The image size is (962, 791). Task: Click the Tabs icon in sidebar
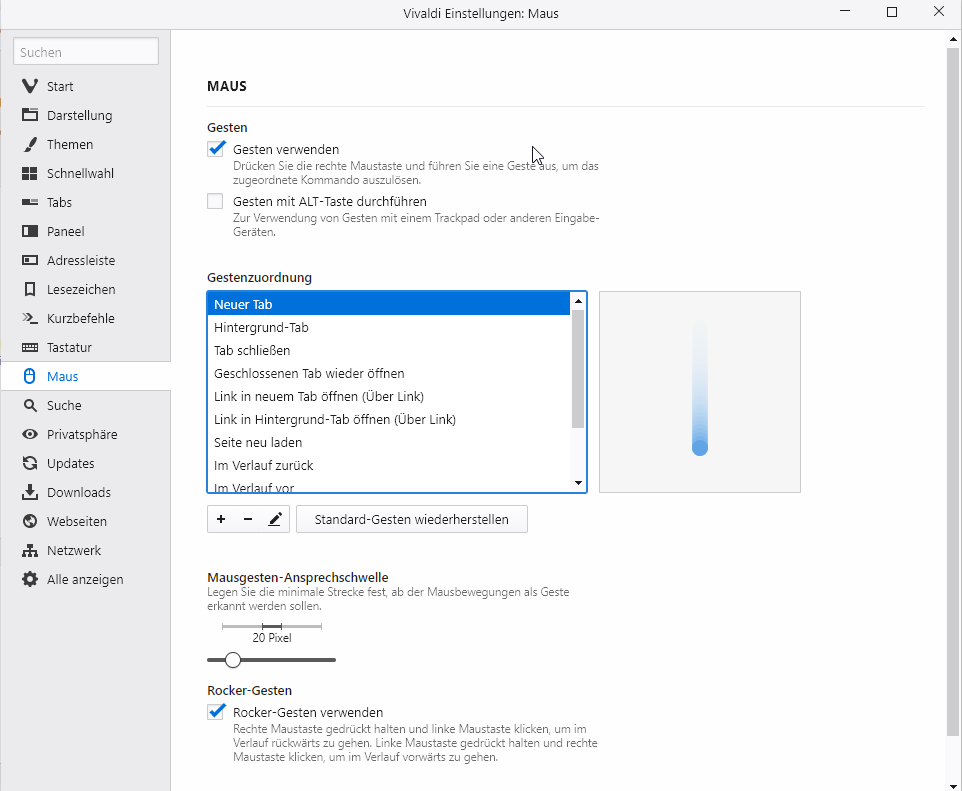29,202
